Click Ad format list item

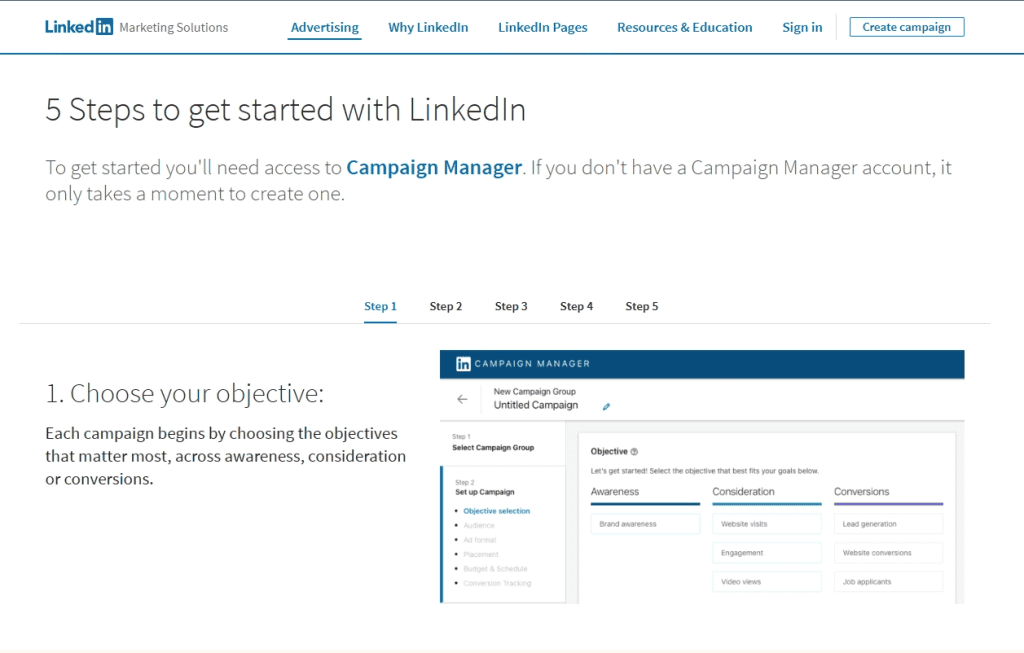point(479,539)
